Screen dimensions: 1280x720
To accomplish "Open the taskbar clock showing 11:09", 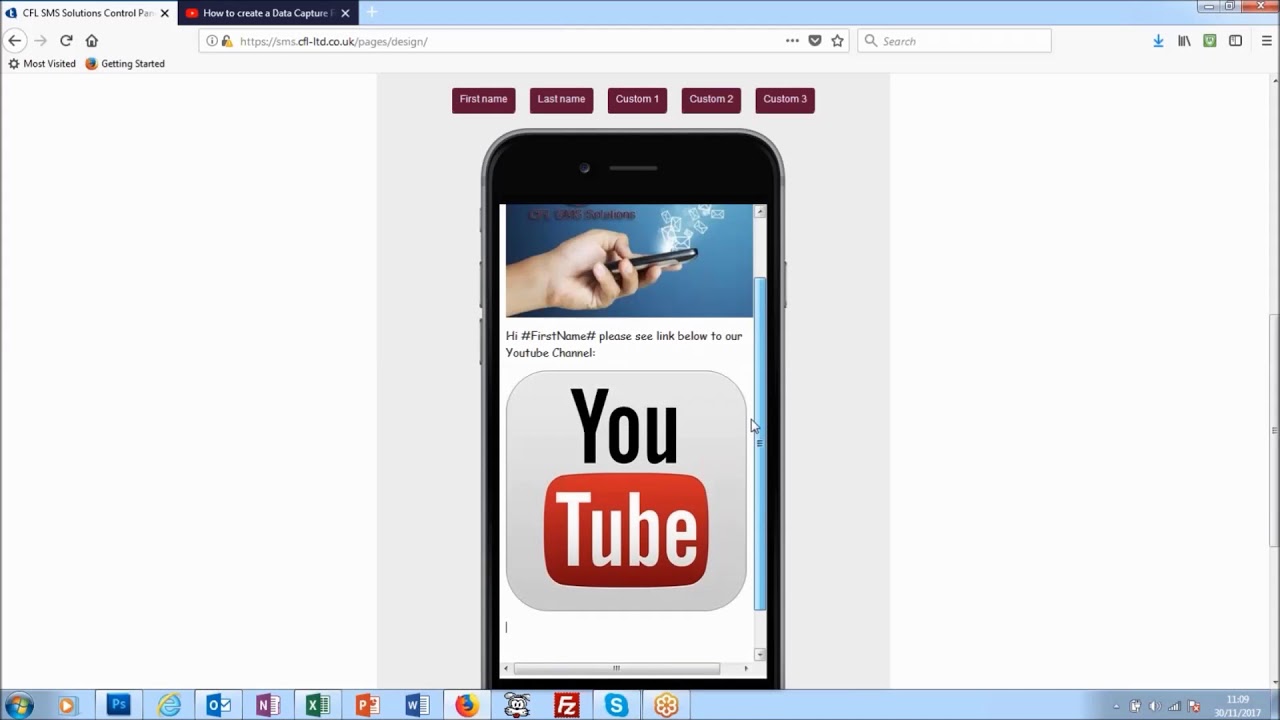I will click(x=1238, y=706).
